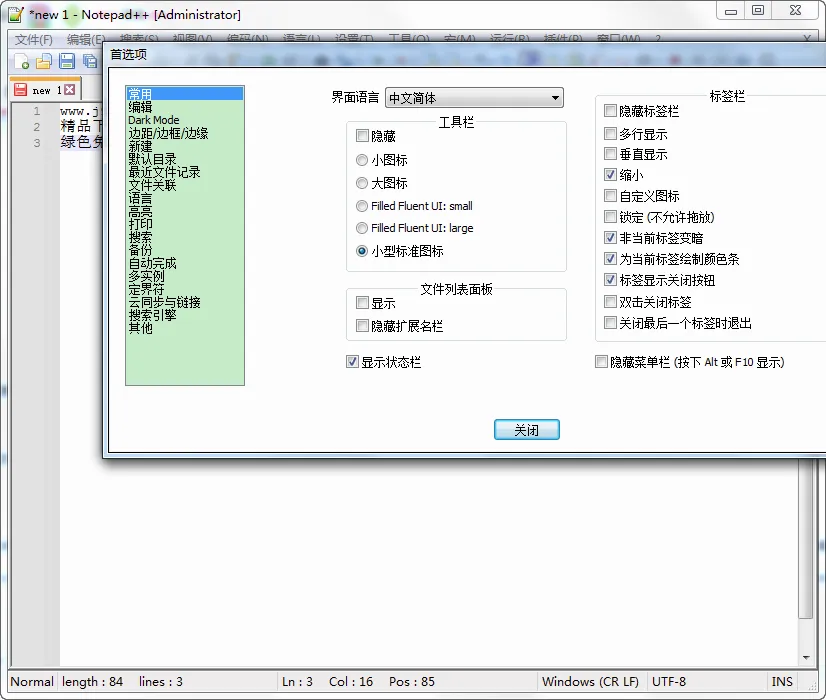Select 语言 category in list

(x=185, y=198)
